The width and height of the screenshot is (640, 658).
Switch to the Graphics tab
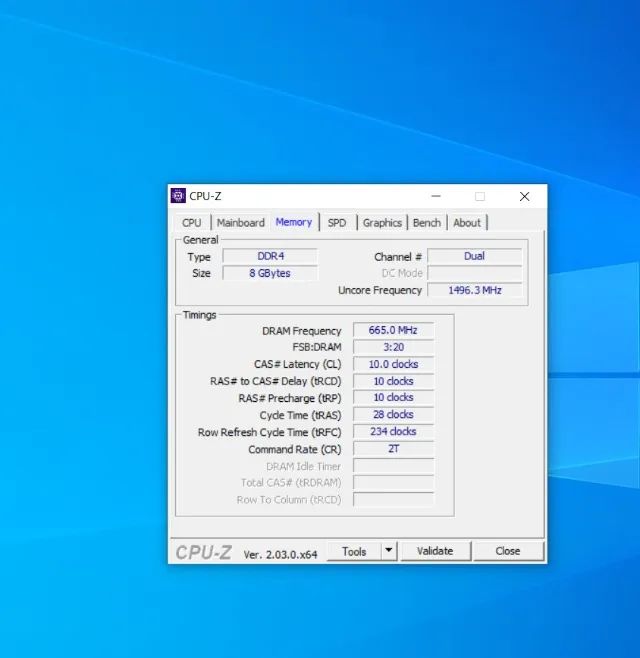[x=382, y=222]
